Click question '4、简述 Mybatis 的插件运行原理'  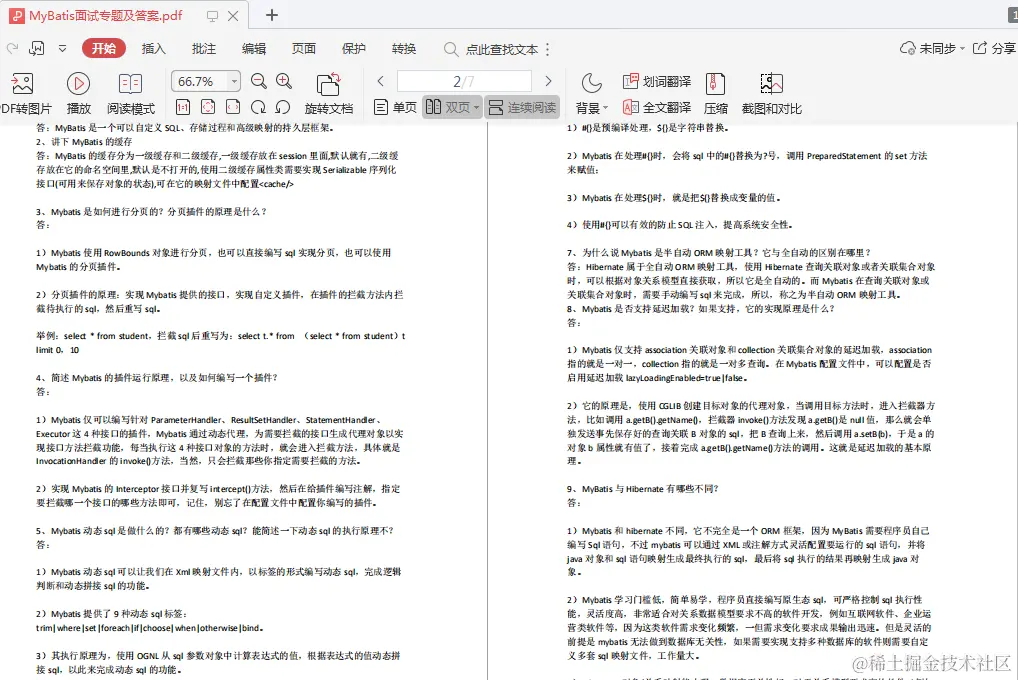click(x=103, y=378)
